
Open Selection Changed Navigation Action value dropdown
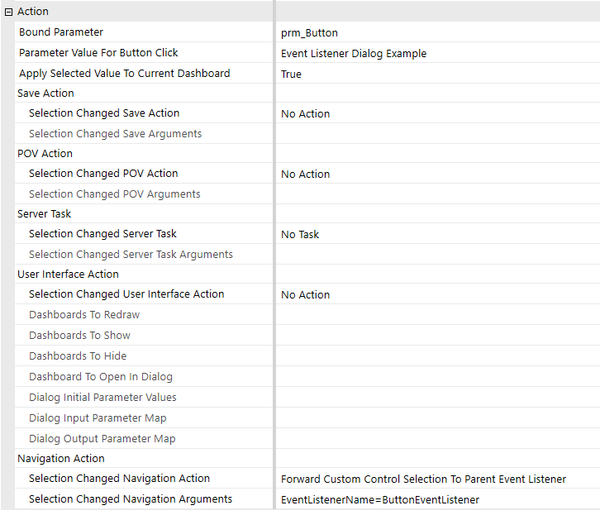point(436,479)
